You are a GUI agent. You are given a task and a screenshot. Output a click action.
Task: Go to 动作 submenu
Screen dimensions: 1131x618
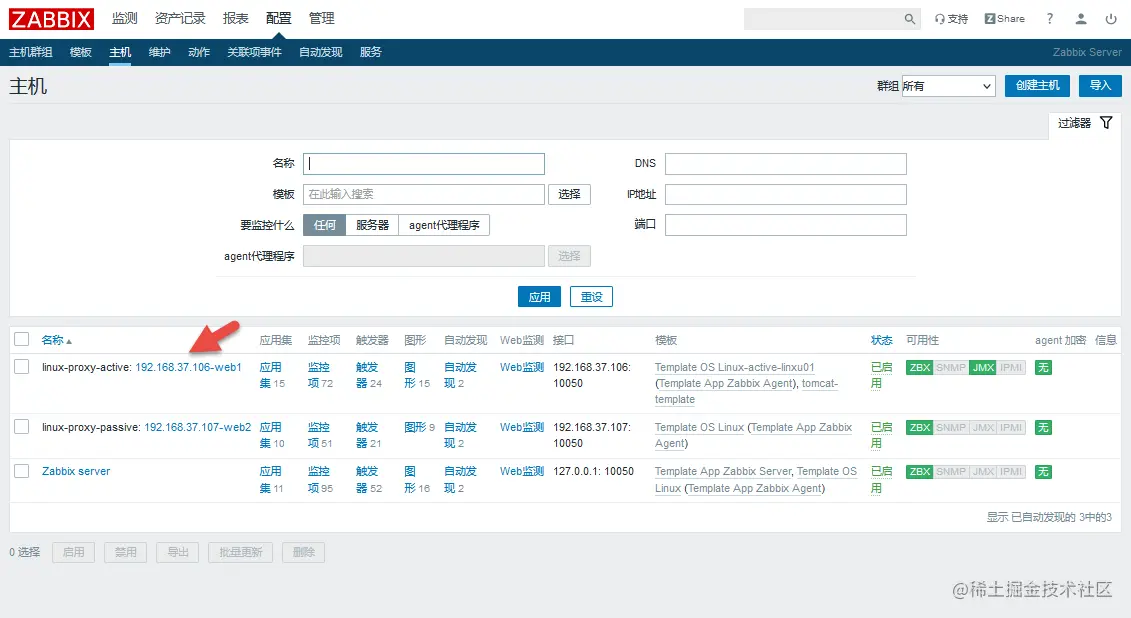coord(199,52)
